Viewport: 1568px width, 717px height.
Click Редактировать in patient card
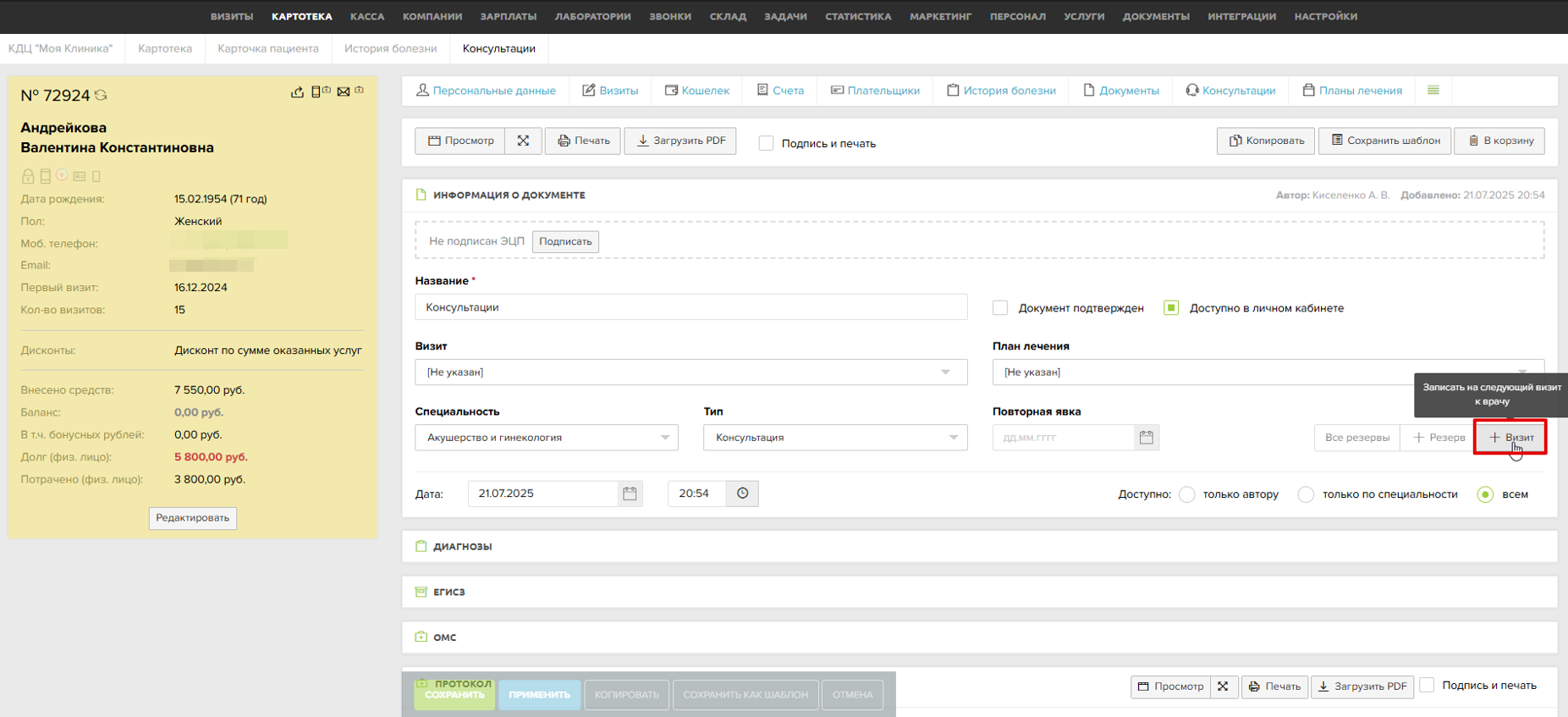point(193,518)
